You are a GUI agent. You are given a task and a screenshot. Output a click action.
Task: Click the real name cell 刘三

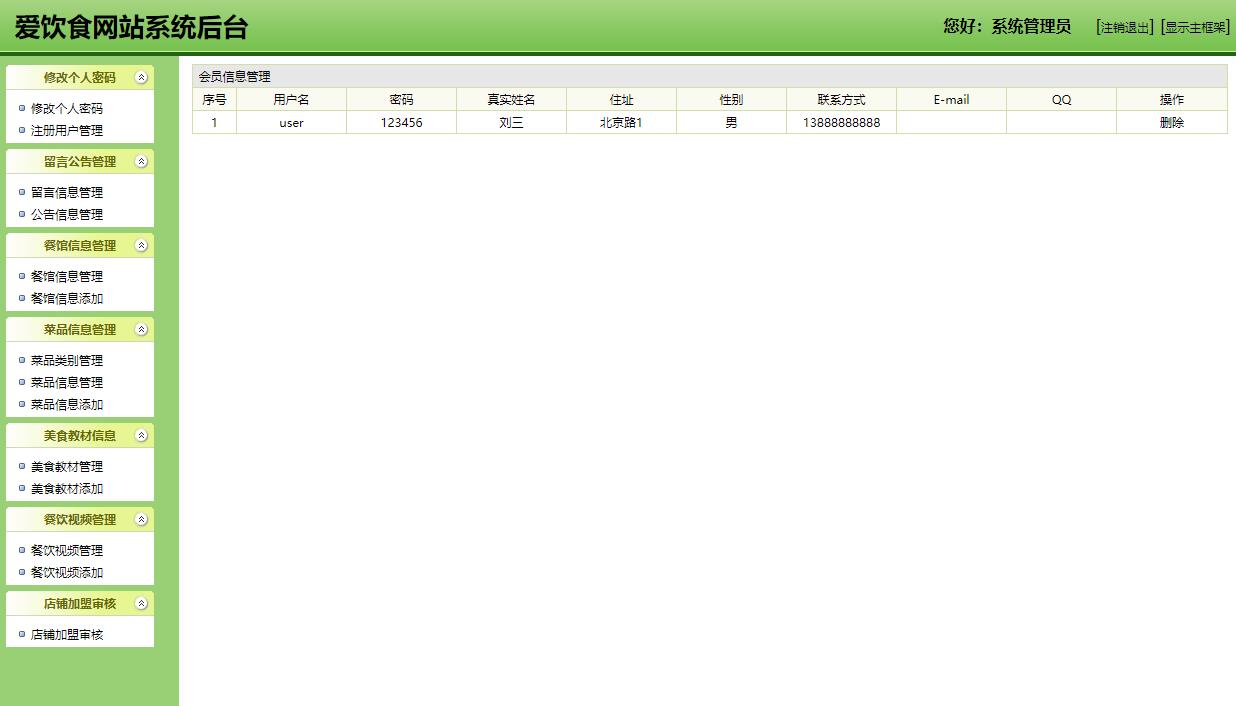tap(511, 122)
